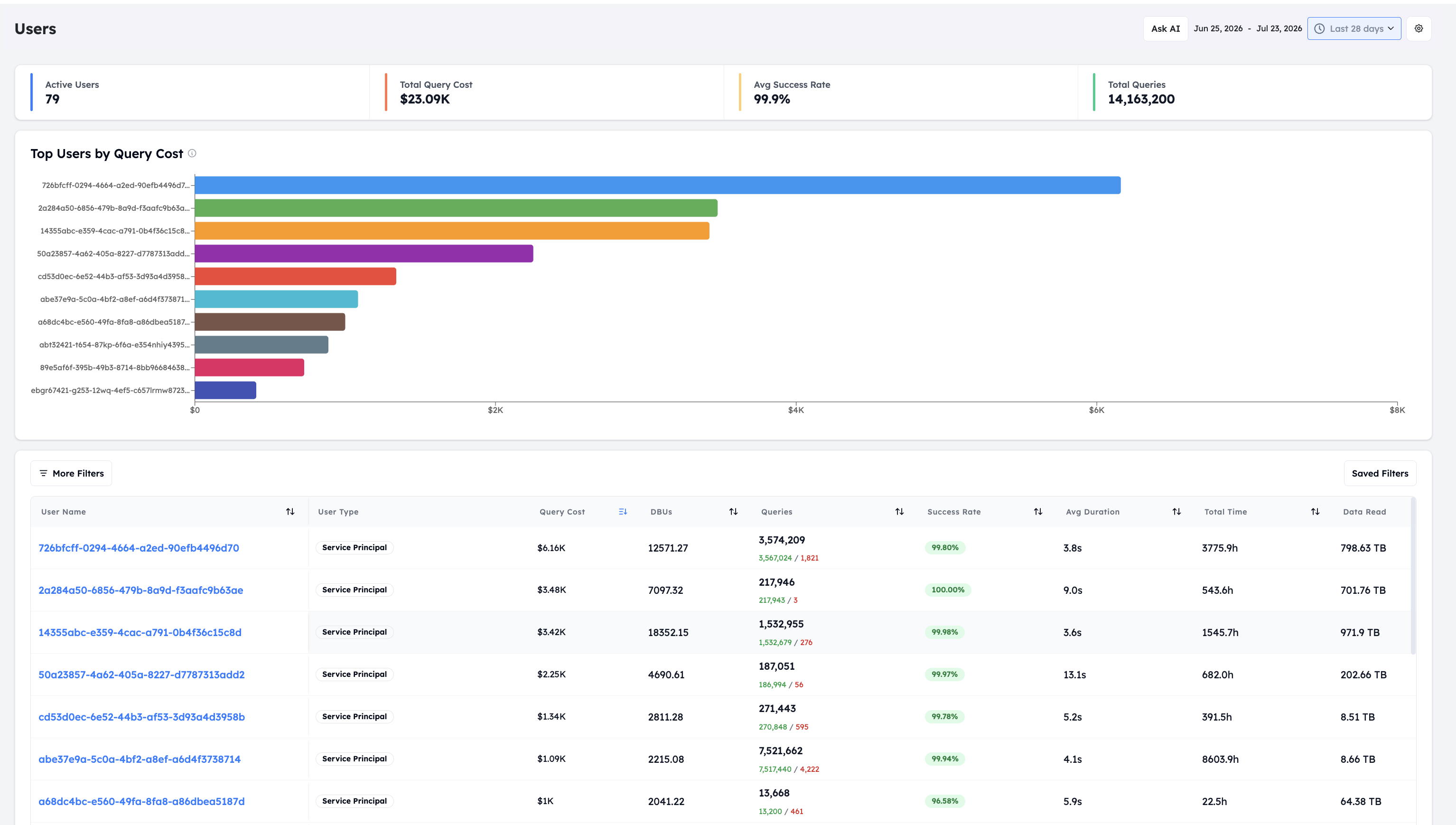
Task: Click the red bar for user cd53d0ec
Action: click(296, 277)
